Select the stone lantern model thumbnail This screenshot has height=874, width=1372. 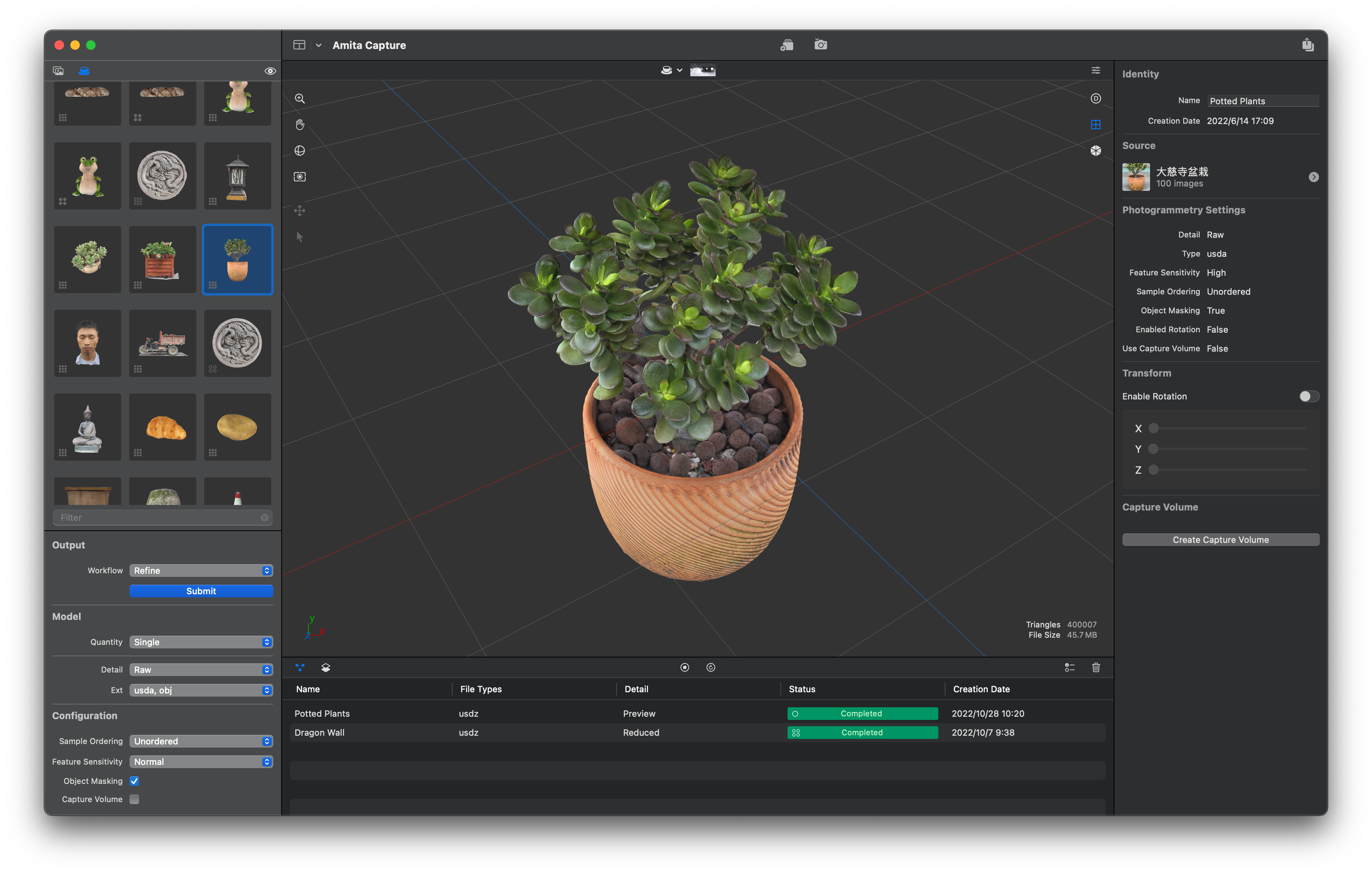(x=238, y=175)
